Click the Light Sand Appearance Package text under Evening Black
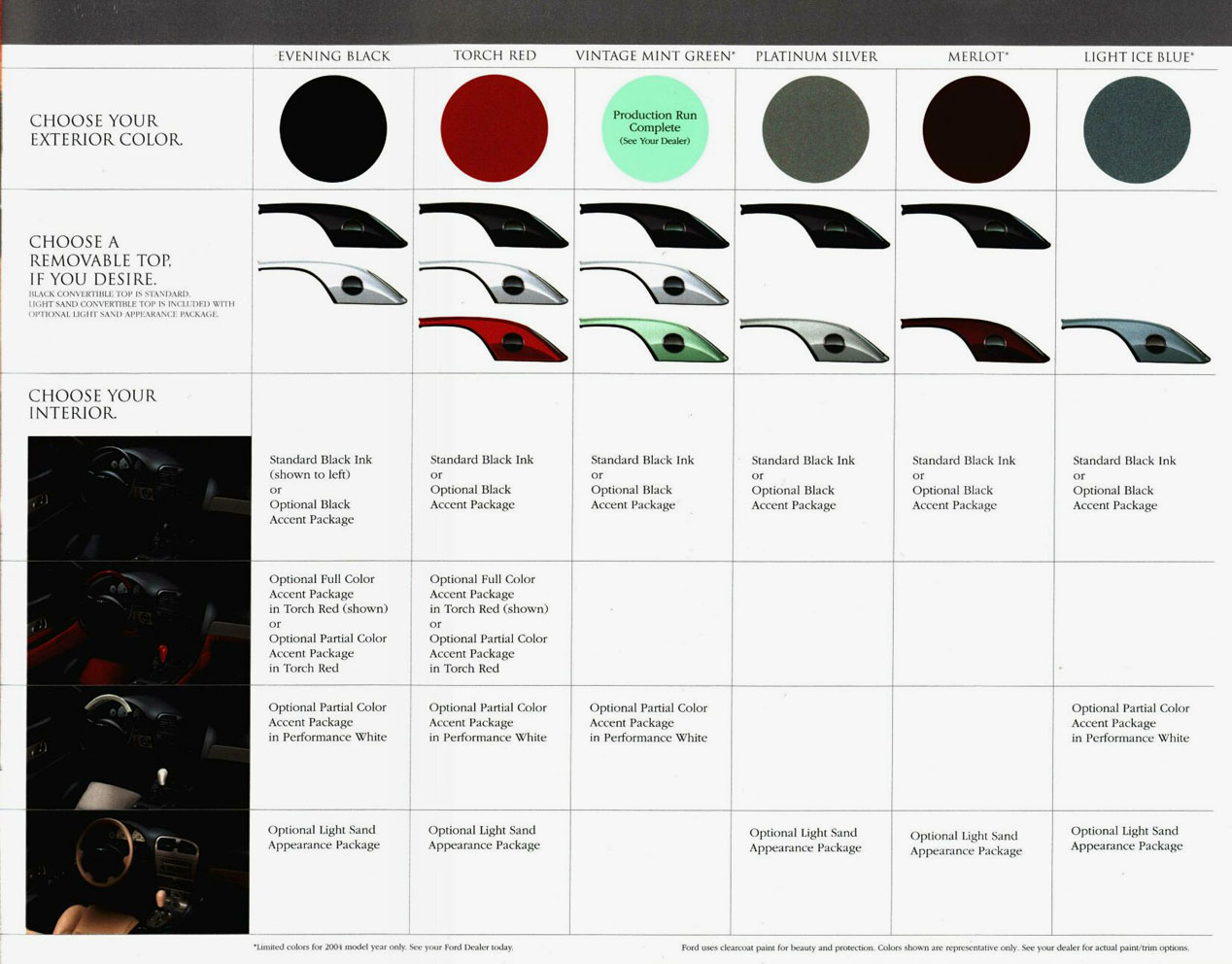1232x964 pixels. (x=324, y=838)
